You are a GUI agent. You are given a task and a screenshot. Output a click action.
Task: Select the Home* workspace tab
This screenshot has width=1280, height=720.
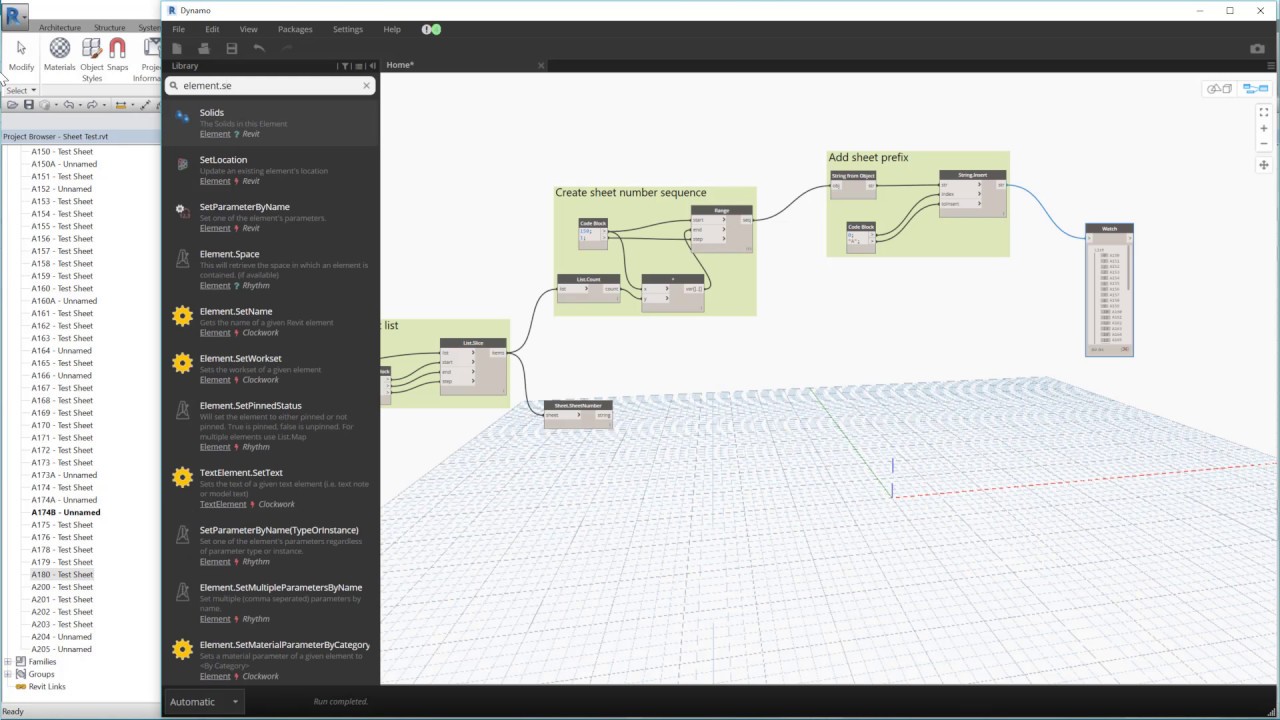click(400, 65)
